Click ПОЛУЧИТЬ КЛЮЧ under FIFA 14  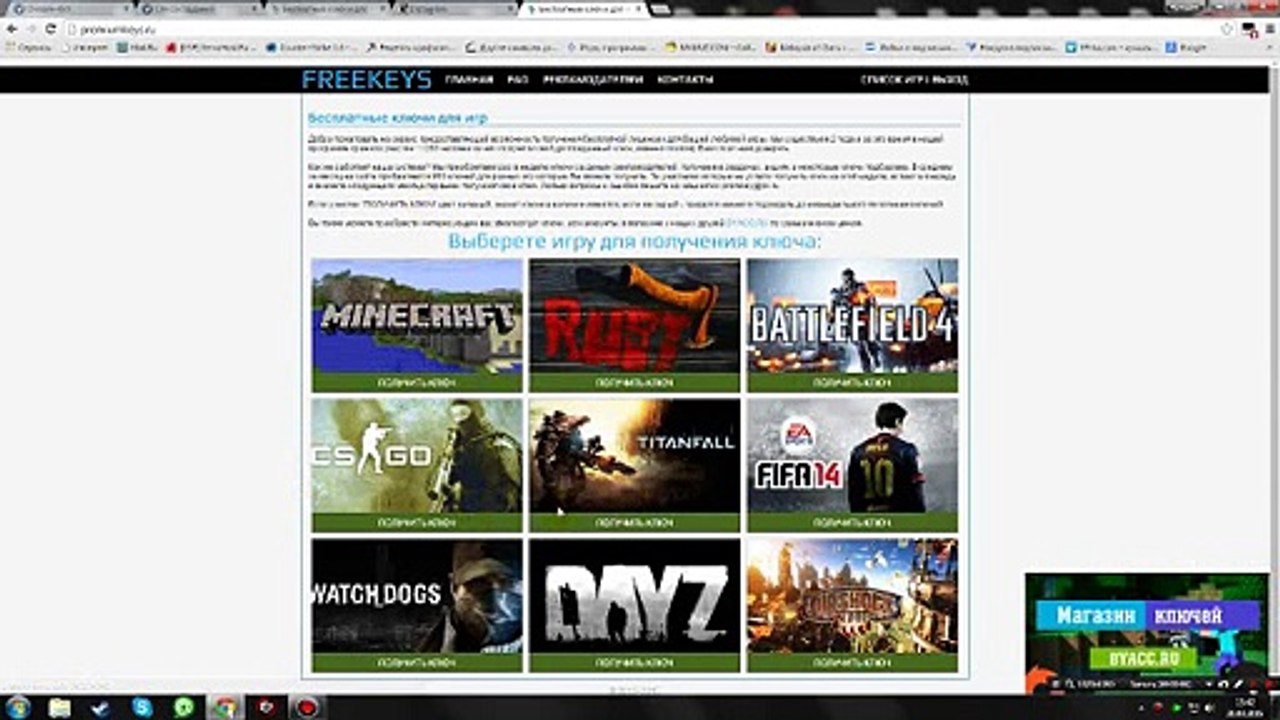click(x=853, y=522)
